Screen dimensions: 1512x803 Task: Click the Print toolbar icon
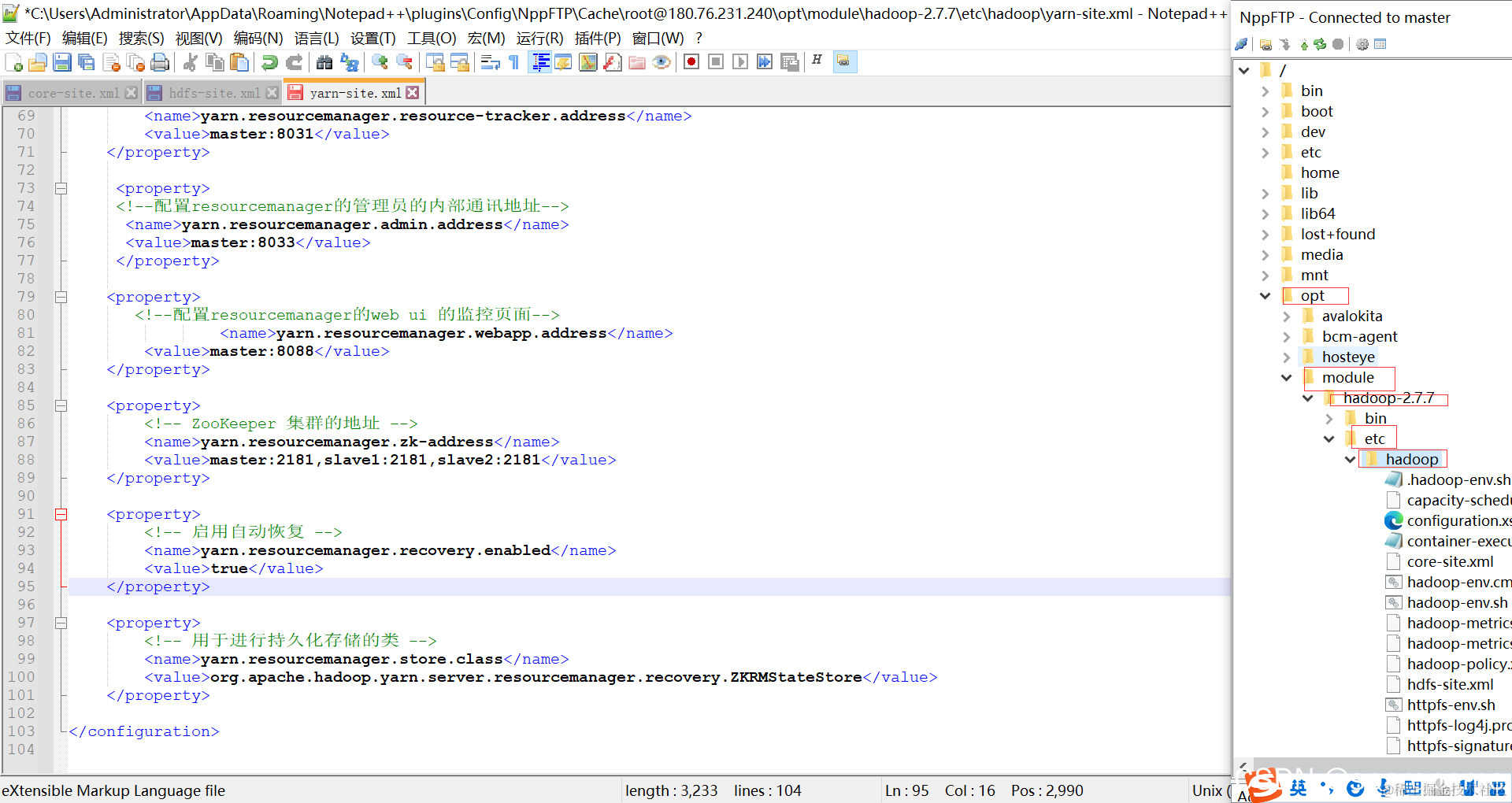(160, 62)
